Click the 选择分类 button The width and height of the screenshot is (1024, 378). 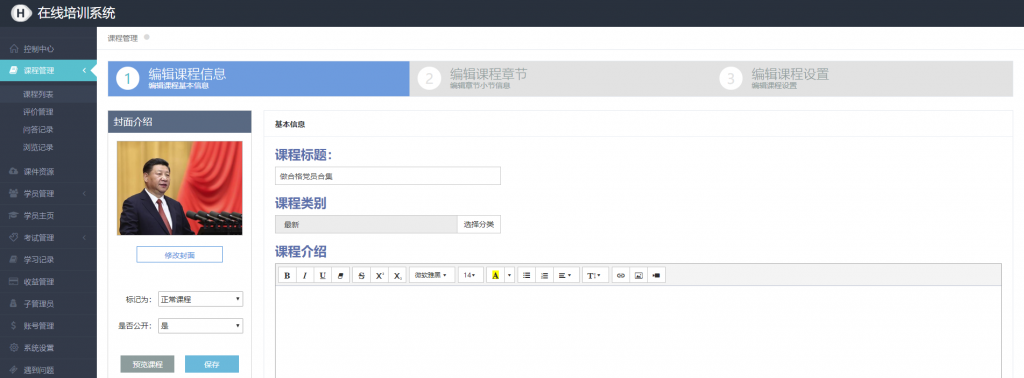(x=479, y=225)
